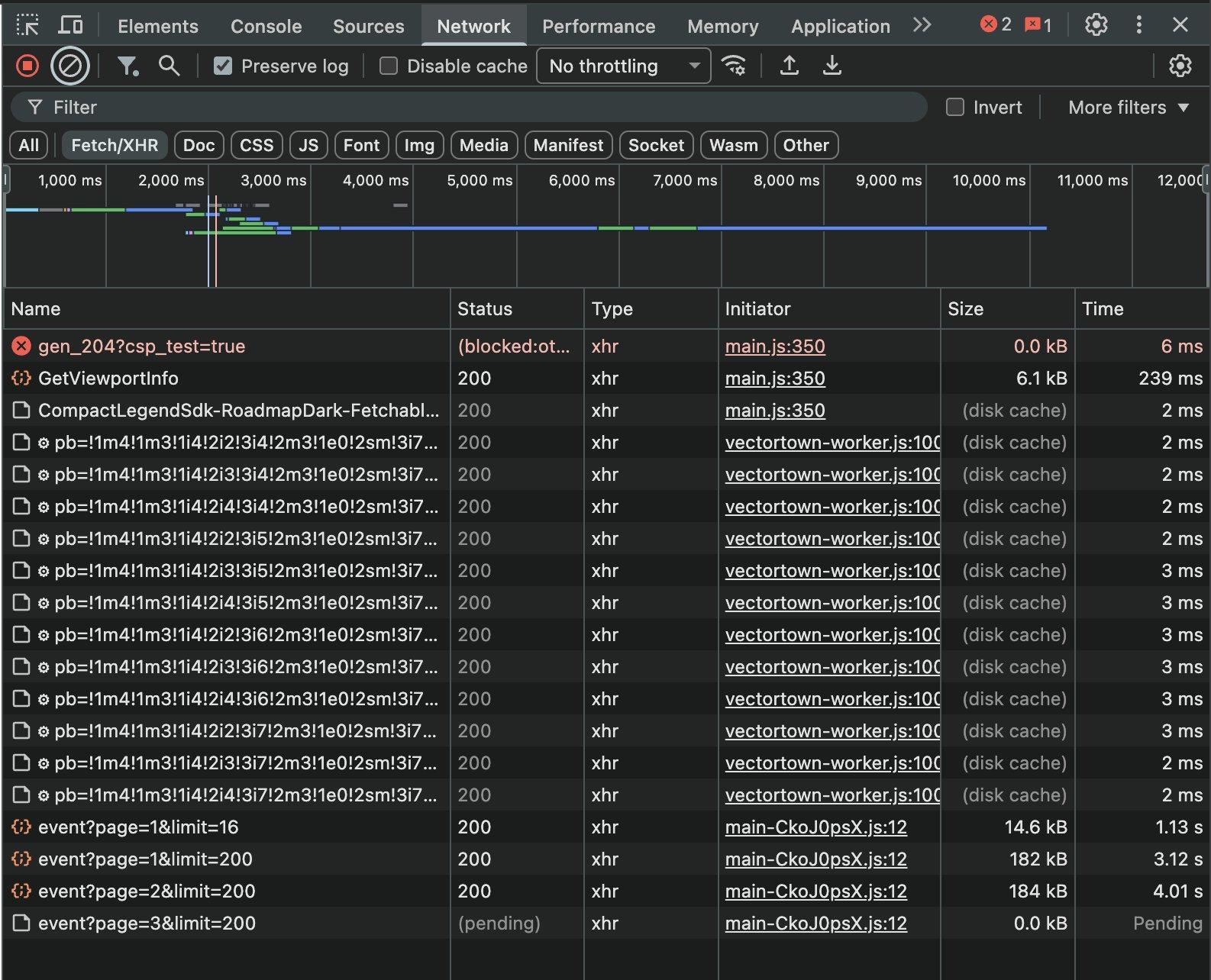Check the Invert filter checkbox
1211x980 pixels.
click(x=955, y=108)
